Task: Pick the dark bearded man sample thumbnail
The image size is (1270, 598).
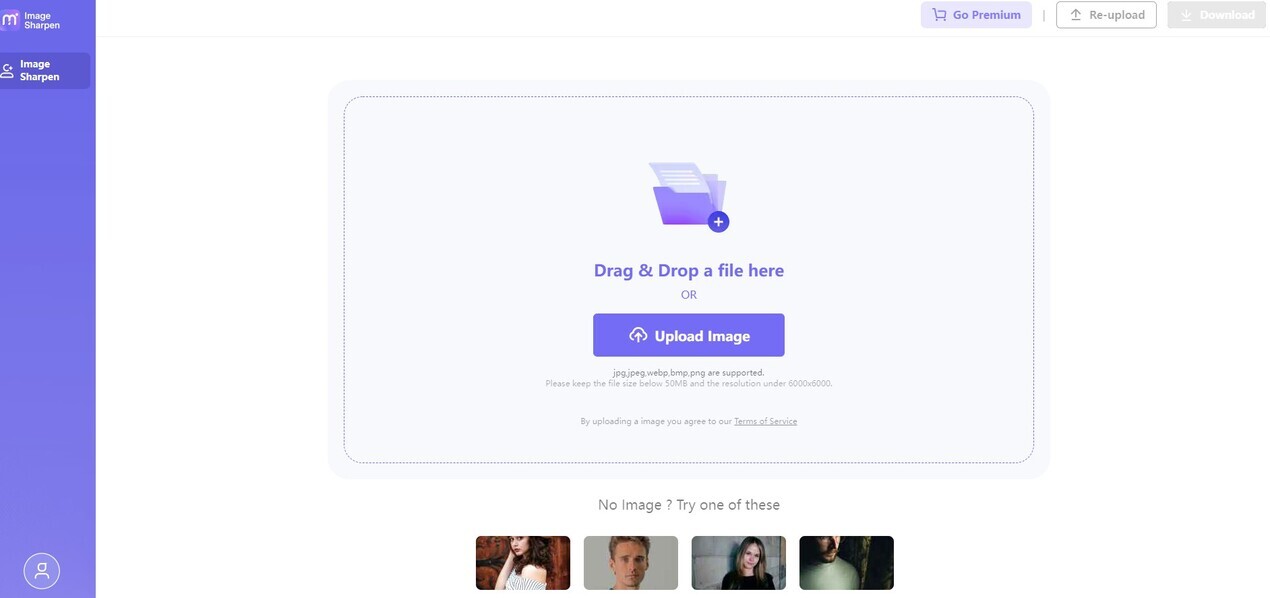Action: pyautogui.click(x=846, y=563)
